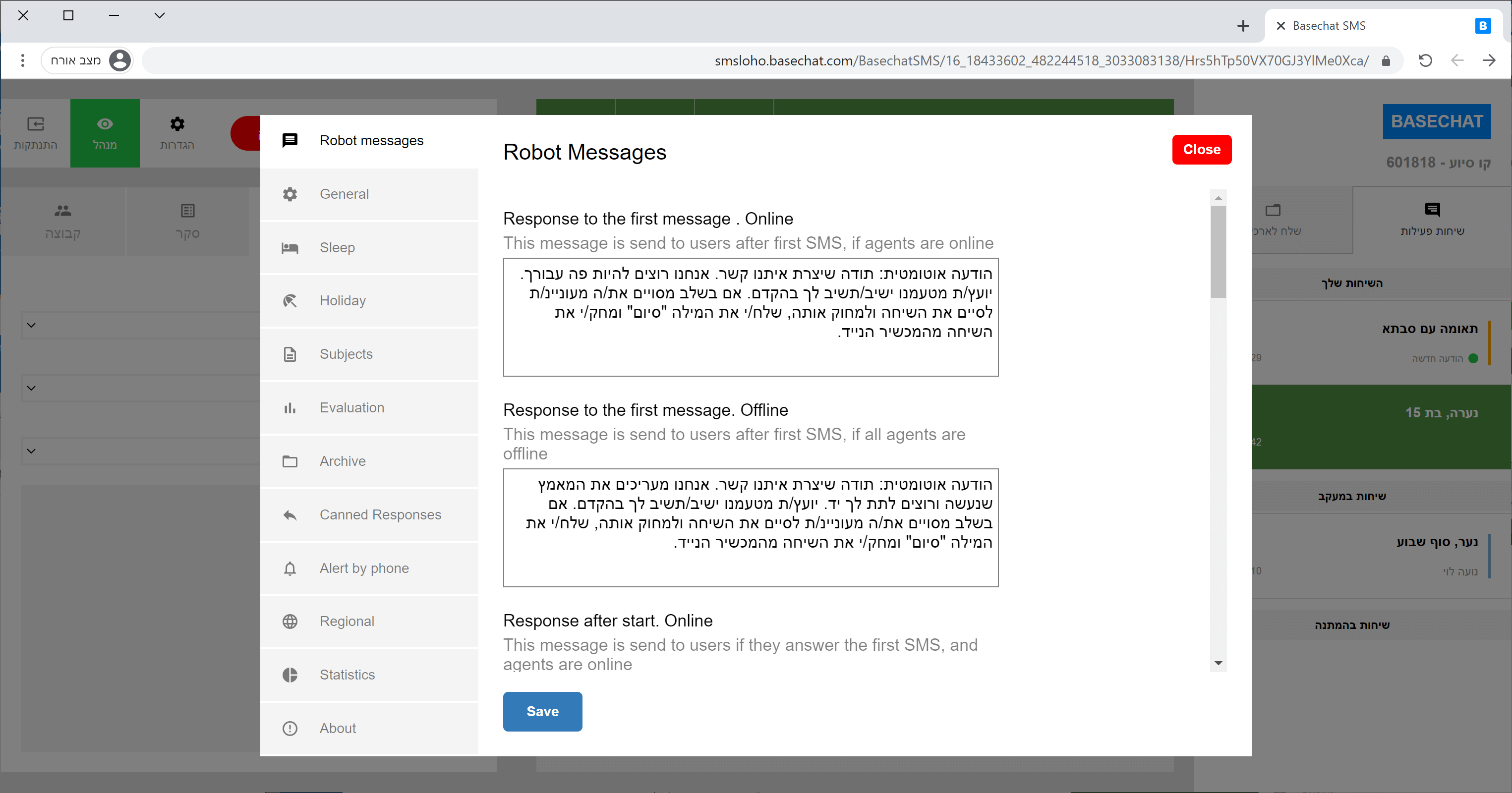Open new browser tab with plus button
This screenshot has height=793, width=1512.
coord(1243,26)
